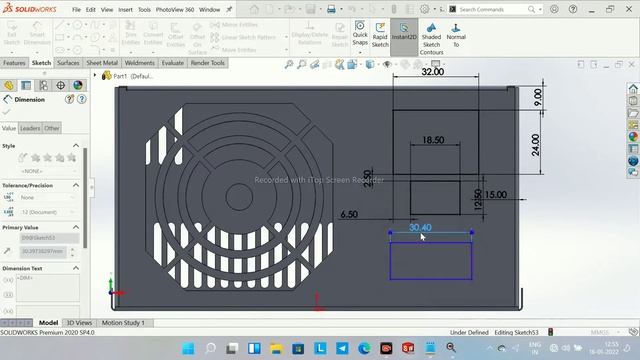Switch to the Surfaces tab
This screenshot has height=360, width=640.
click(68, 63)
